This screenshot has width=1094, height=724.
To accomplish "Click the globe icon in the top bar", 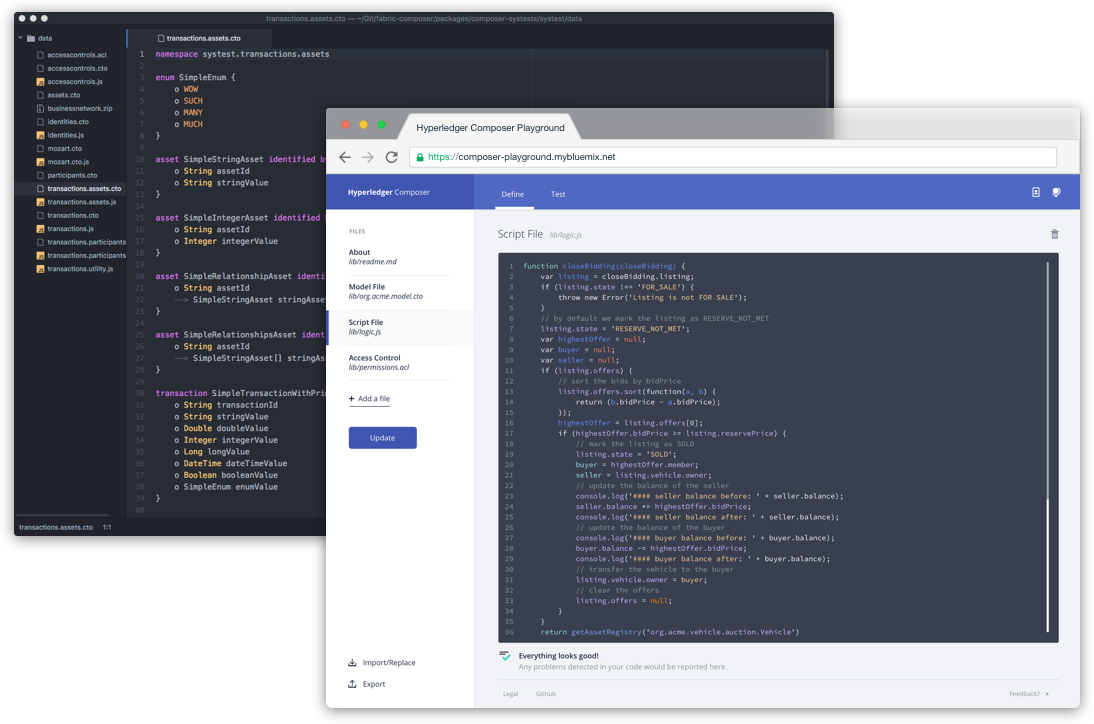I will [x=1056, y=192].
